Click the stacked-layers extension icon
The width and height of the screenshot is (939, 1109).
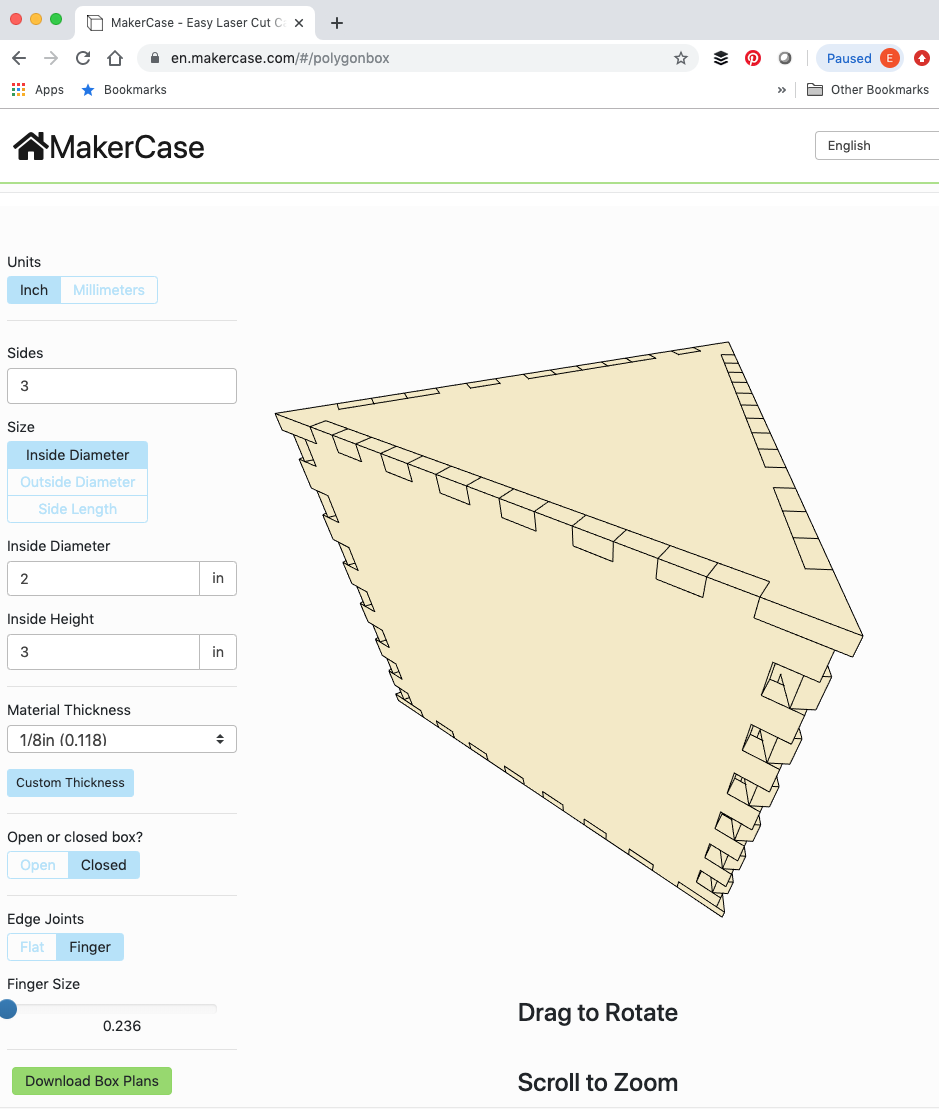720,58
